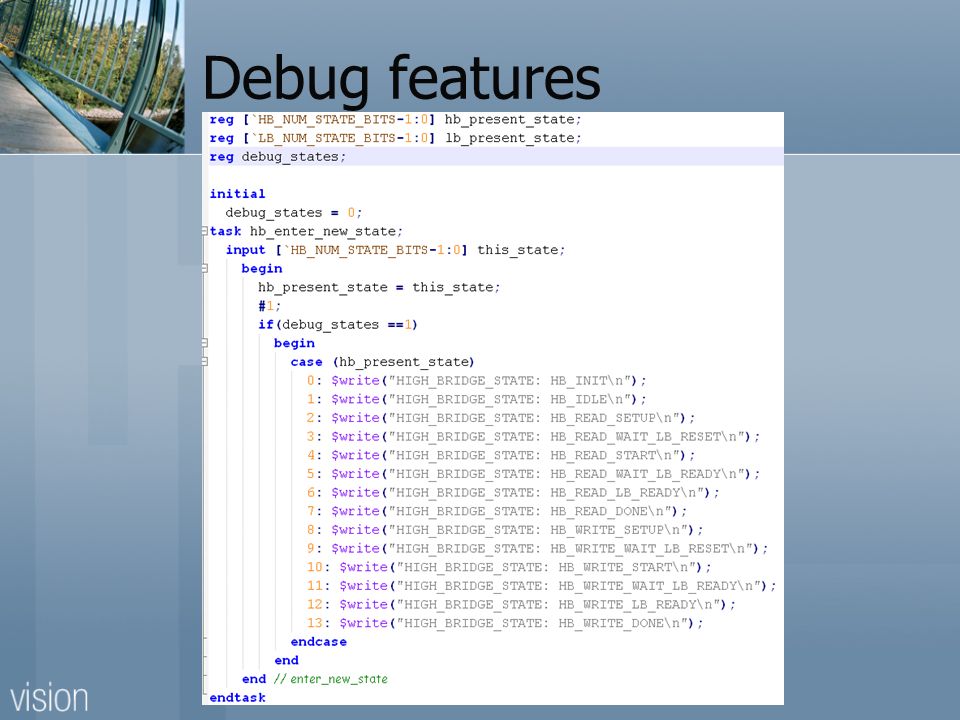Click the bridge photo in the slide corner
Image resolution: width=960 pixels, height=720 pixels.
point(92,76)
